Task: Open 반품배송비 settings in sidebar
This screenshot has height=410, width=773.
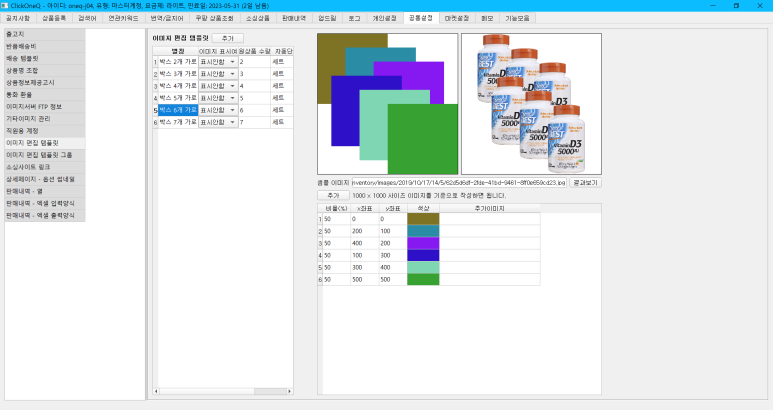Action: click(x=45, y=46)
